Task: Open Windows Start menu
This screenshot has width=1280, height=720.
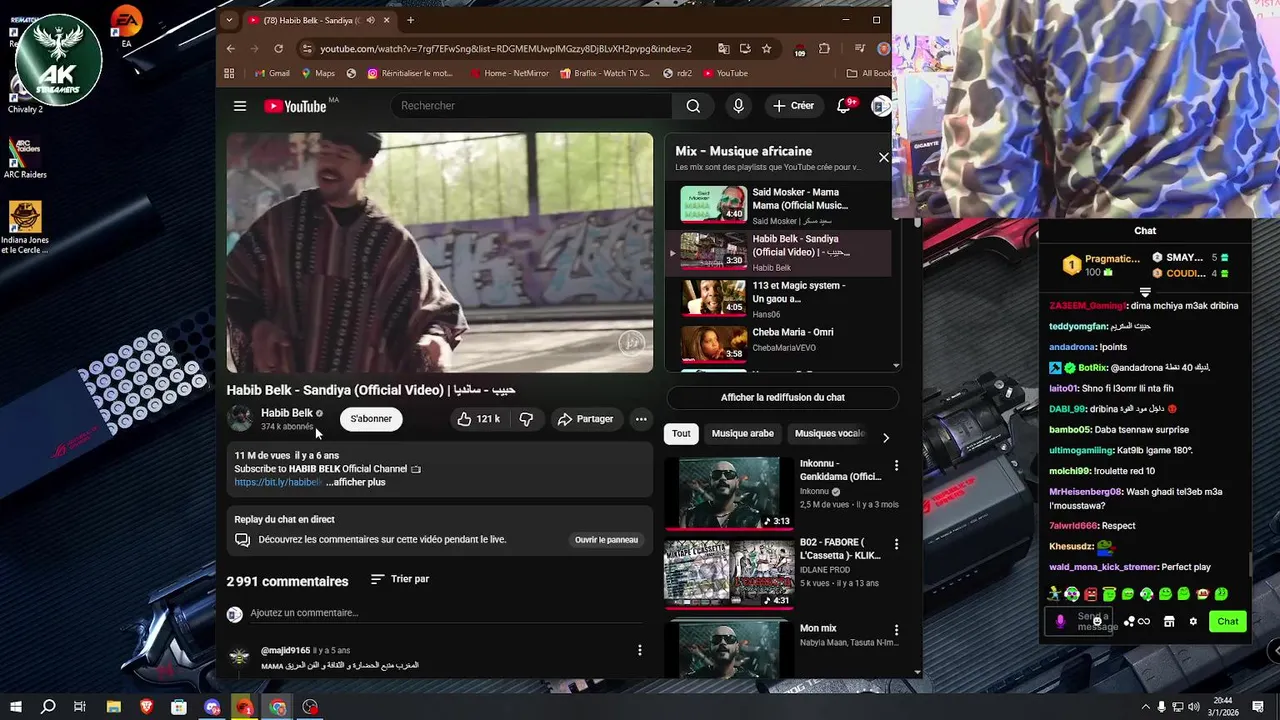Action: pos(16,707)
